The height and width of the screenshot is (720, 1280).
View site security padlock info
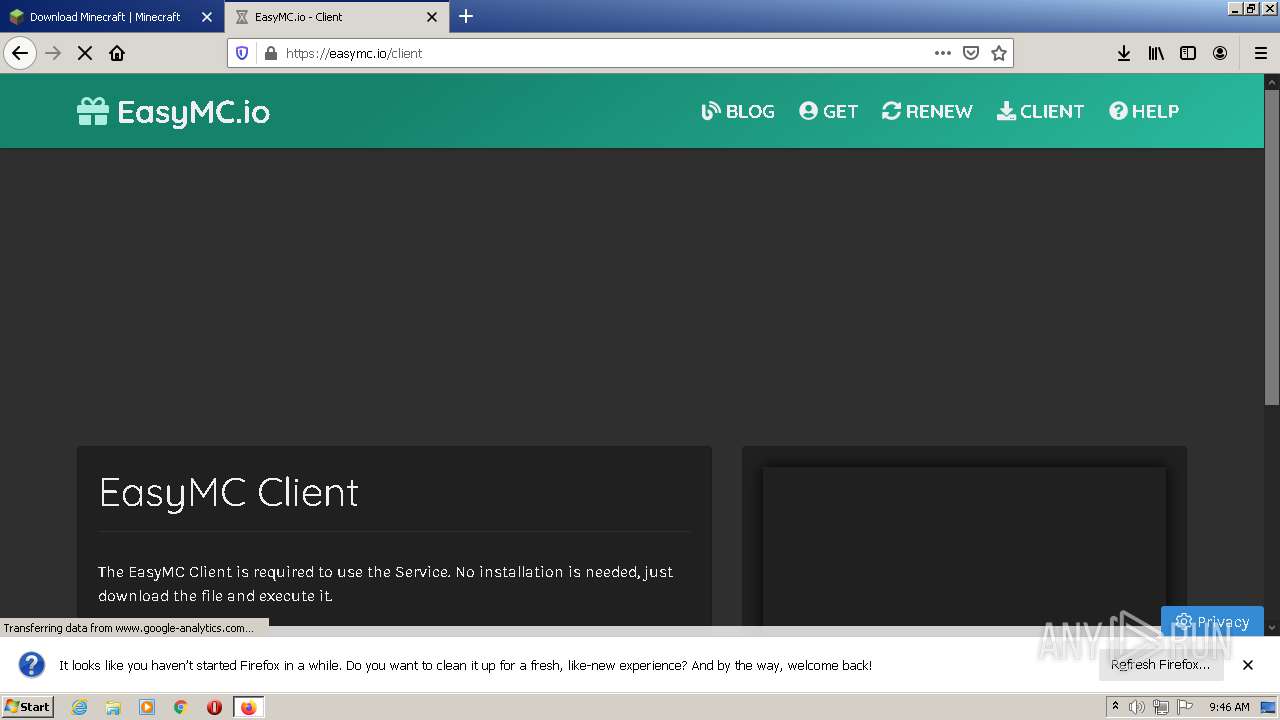(x=269, y=53)
